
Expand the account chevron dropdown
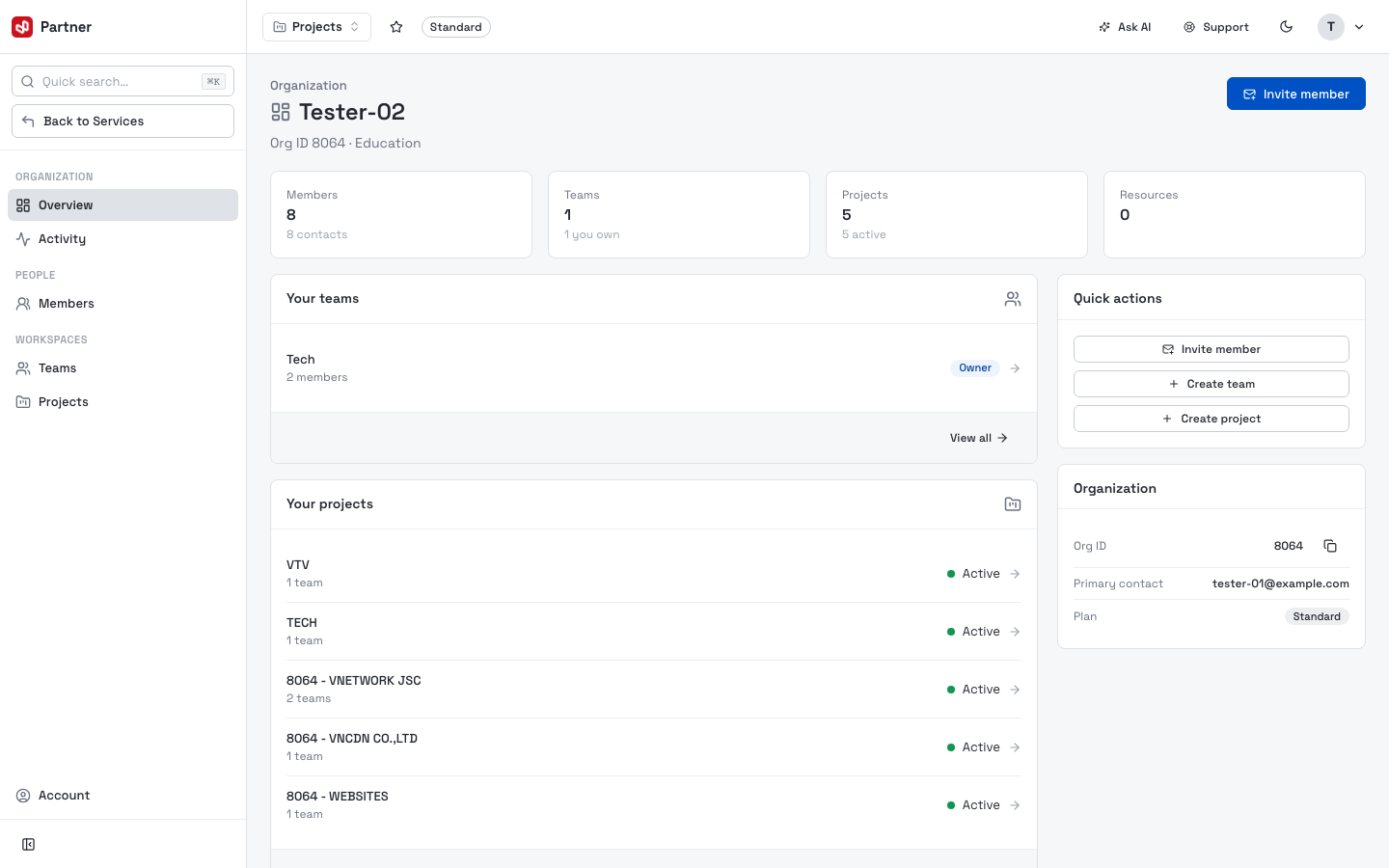[x=1359, y=27]
